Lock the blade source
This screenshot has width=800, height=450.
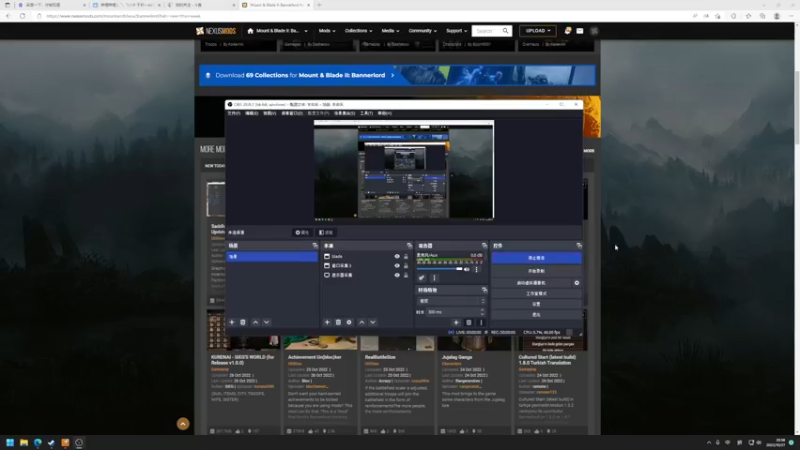pos(406,257)
